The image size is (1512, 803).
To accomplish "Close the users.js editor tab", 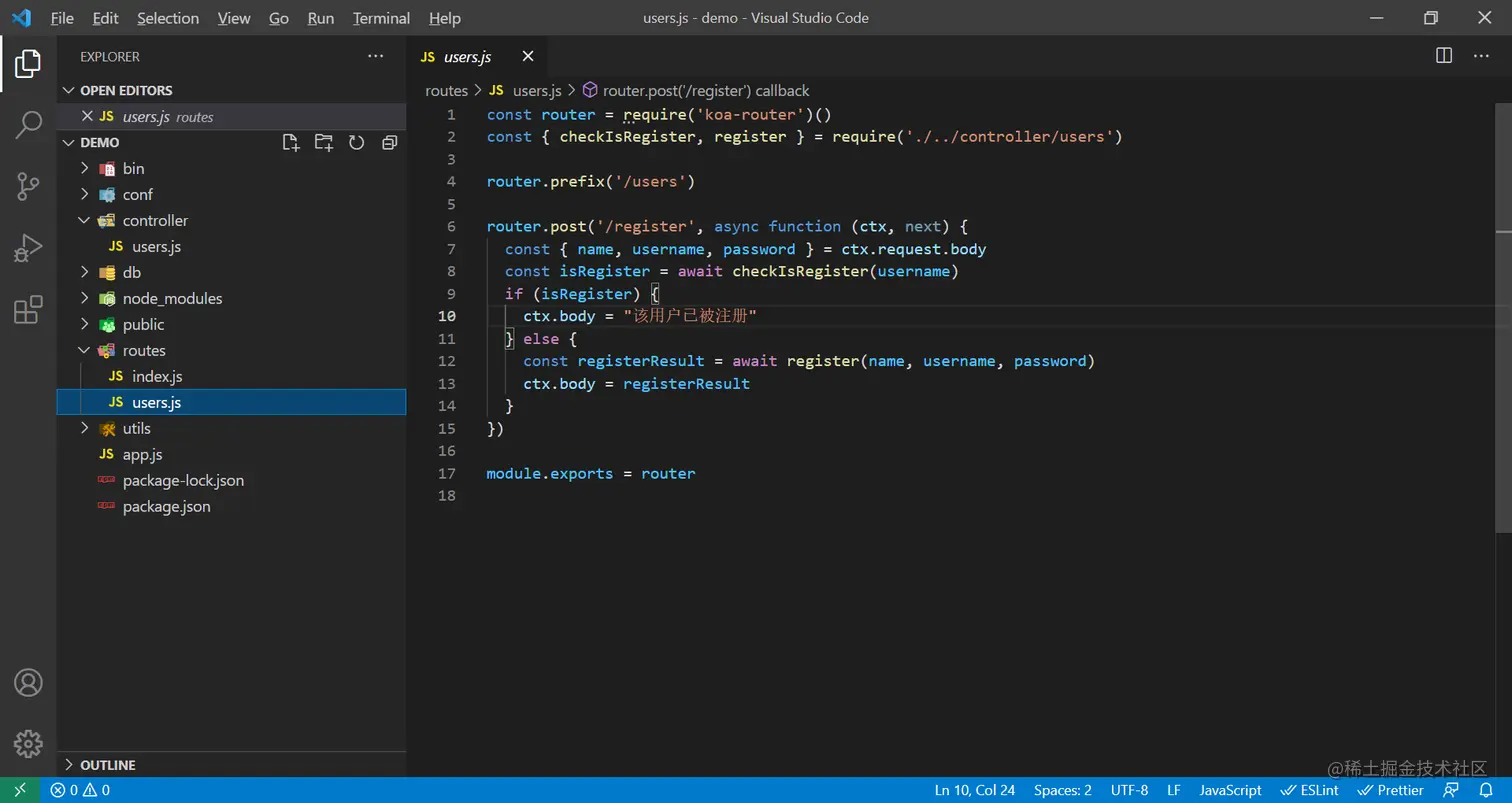I will (x=528, y=57).
